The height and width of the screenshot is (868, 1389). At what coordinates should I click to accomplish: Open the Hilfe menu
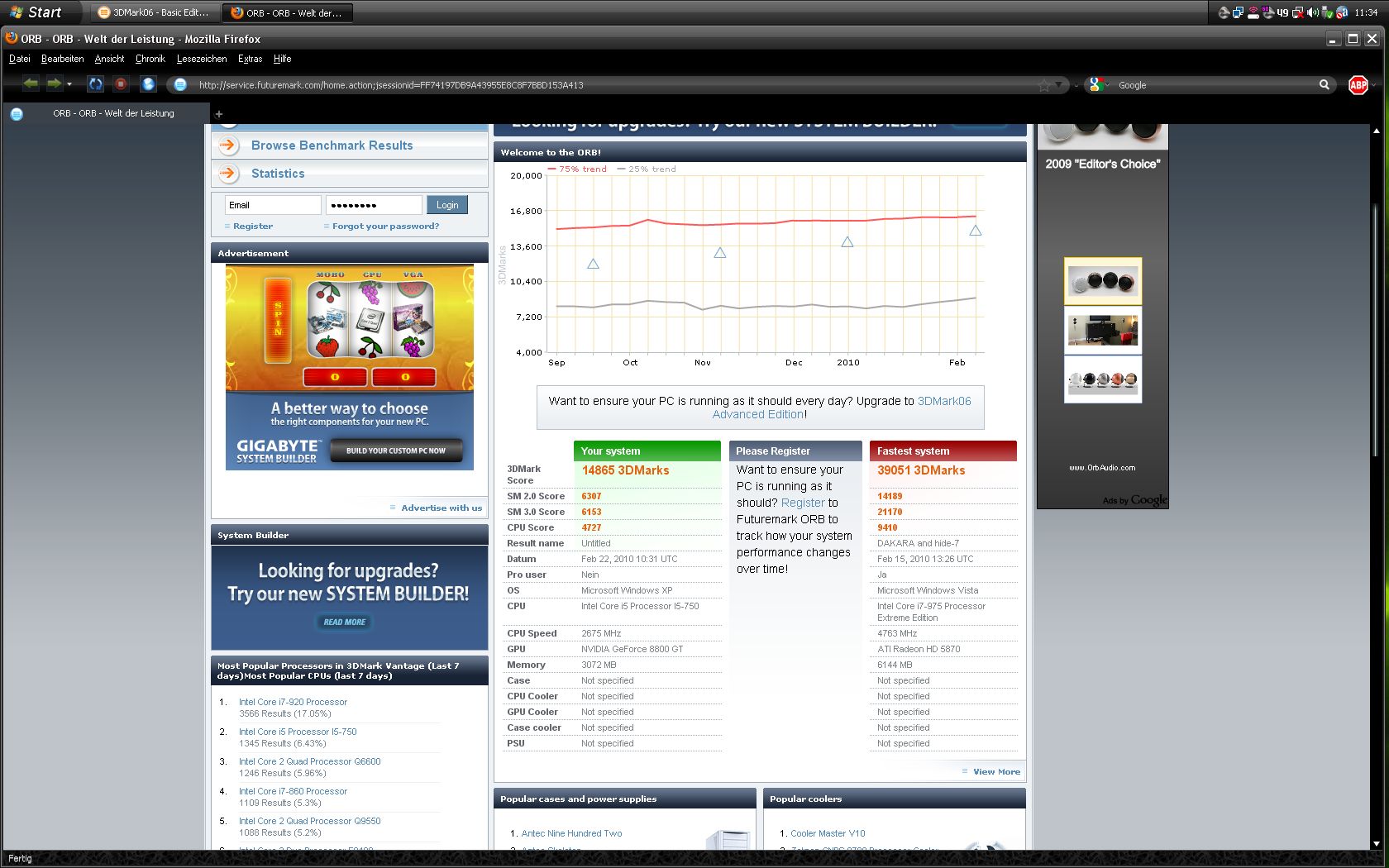(283, 59)
